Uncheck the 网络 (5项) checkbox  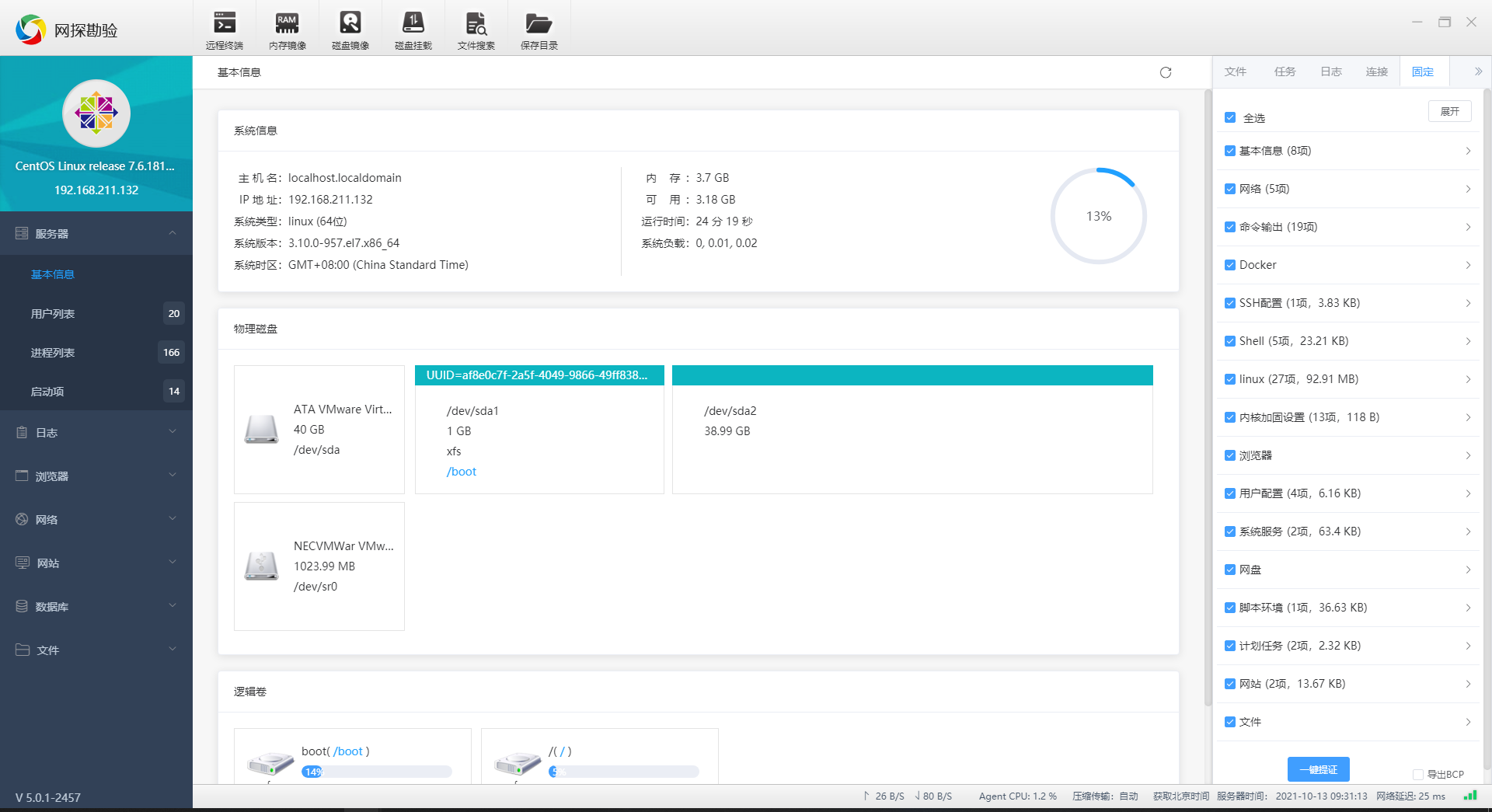(1230, 189)
